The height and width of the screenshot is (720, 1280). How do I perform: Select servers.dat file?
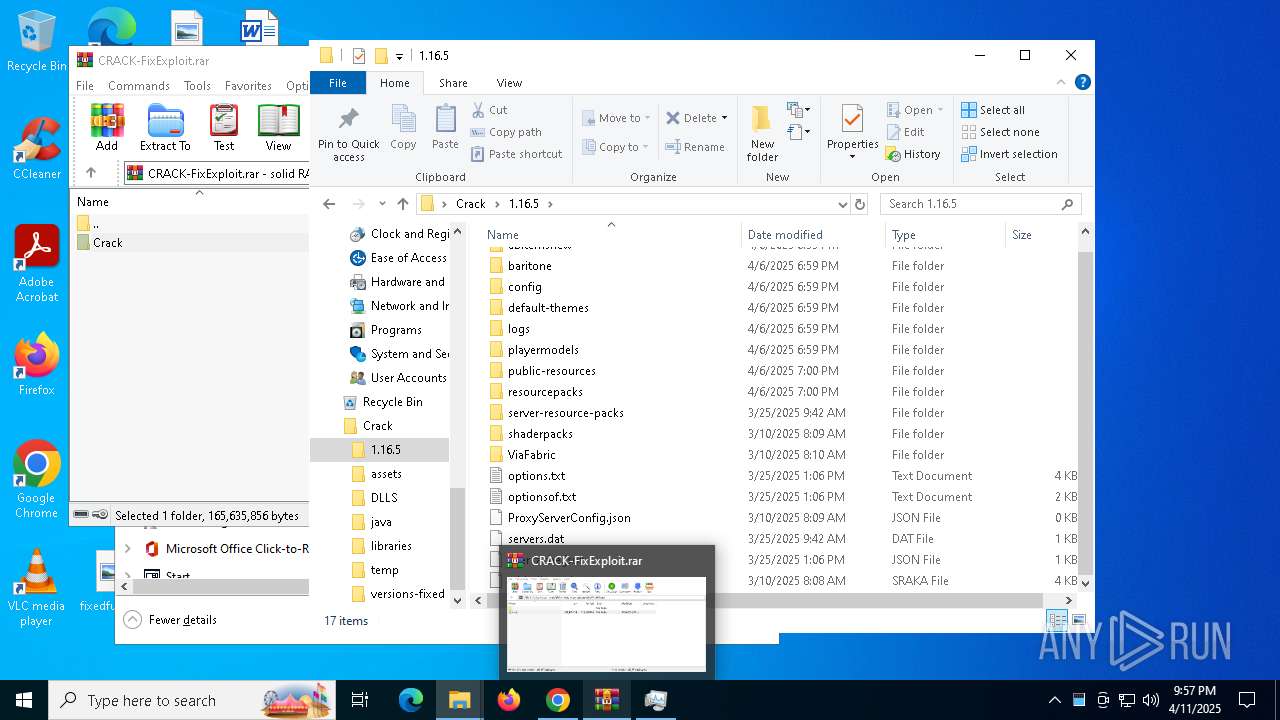[x=535, y=539]
